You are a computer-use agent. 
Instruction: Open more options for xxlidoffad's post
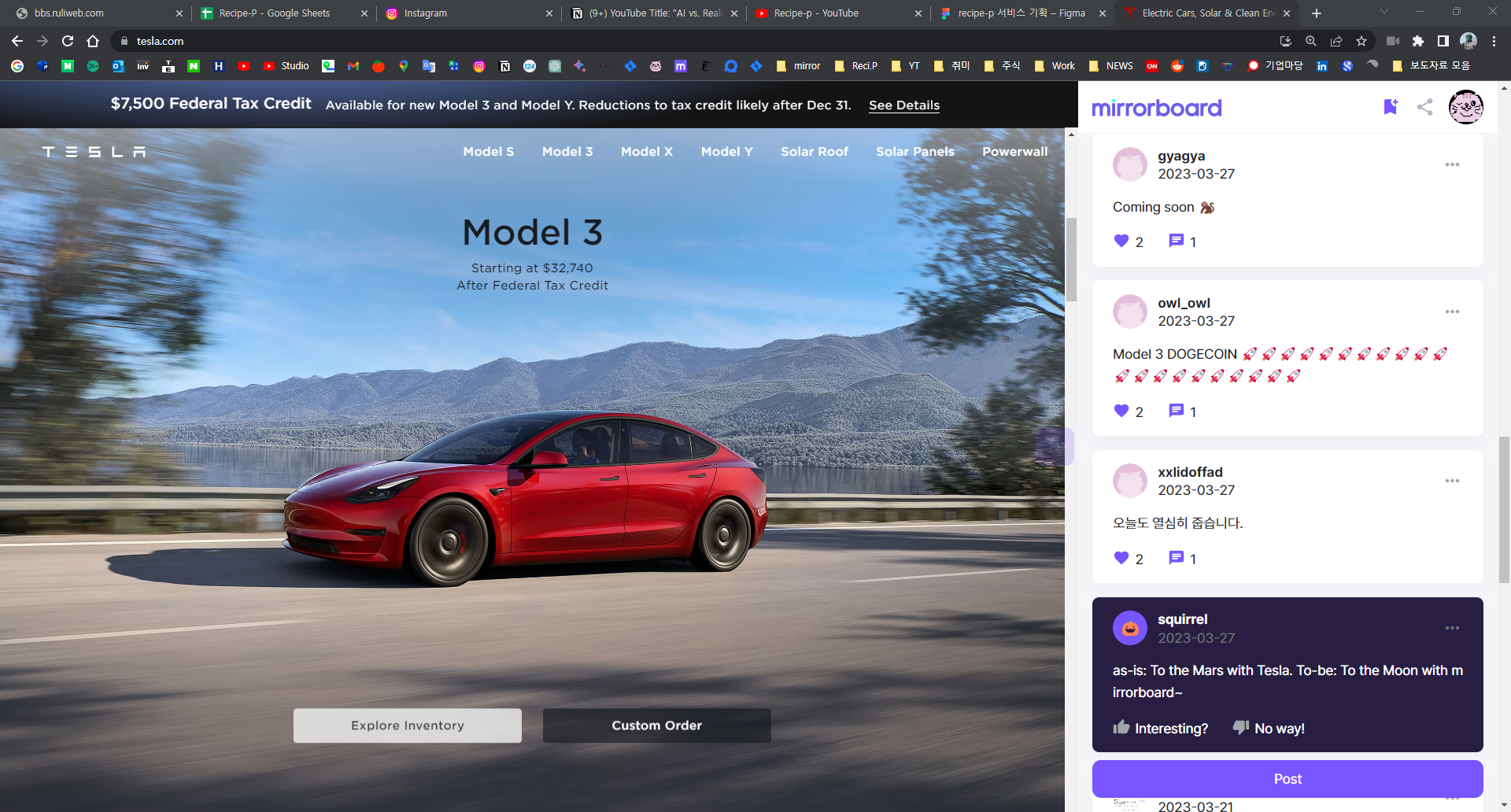pyautogui.click(x=1452, y=481)
